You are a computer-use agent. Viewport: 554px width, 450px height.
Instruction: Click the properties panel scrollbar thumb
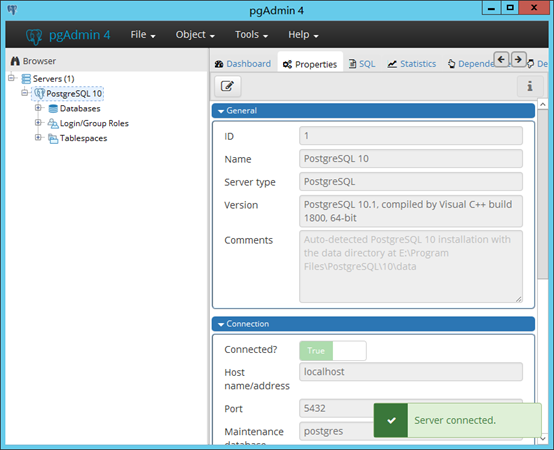click(543, 194)
